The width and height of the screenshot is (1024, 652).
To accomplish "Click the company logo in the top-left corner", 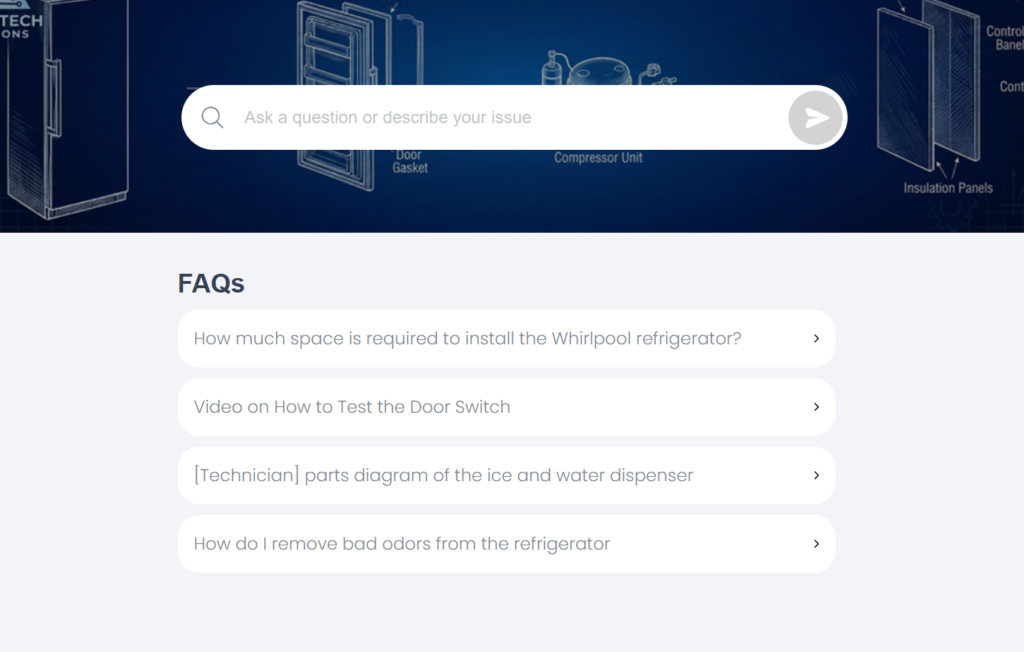I will click(x=21, y=26).
